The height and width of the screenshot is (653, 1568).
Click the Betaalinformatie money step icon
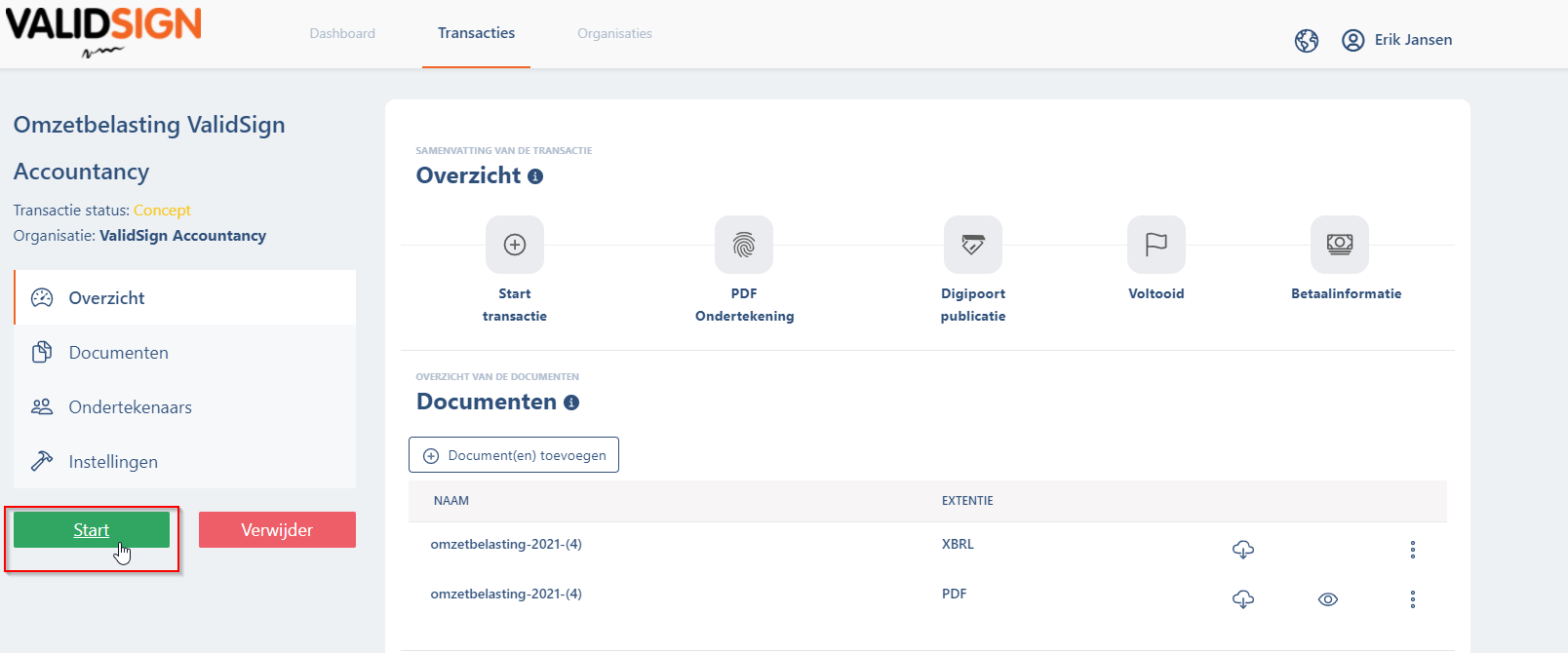click(1340, 245)
